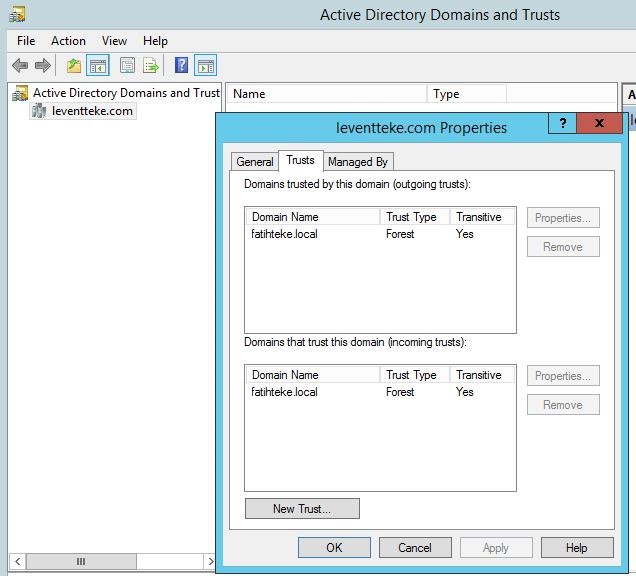636x576 pixels.
Task: Click Cancel in the Properties dialog
Action: pos(415,548)
